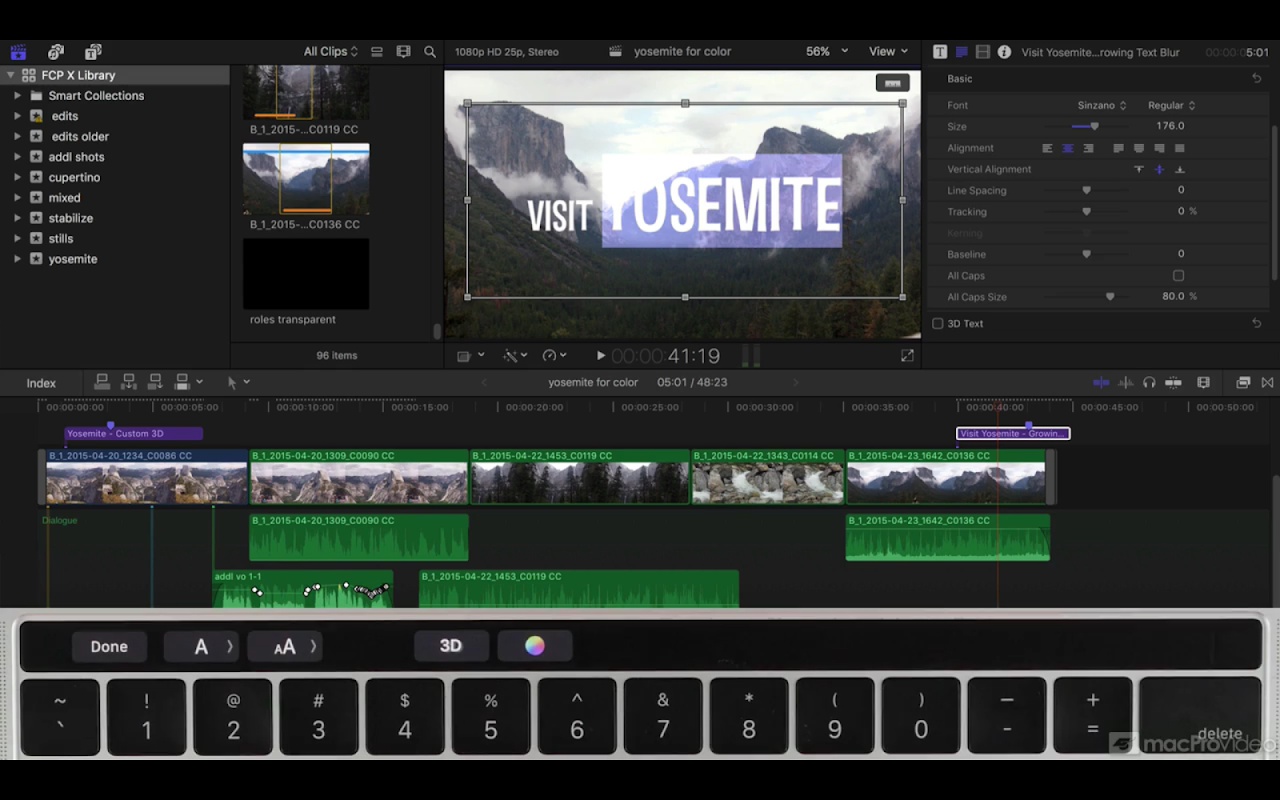Open the Sinzano font dropdown

tap(1101, 105)
